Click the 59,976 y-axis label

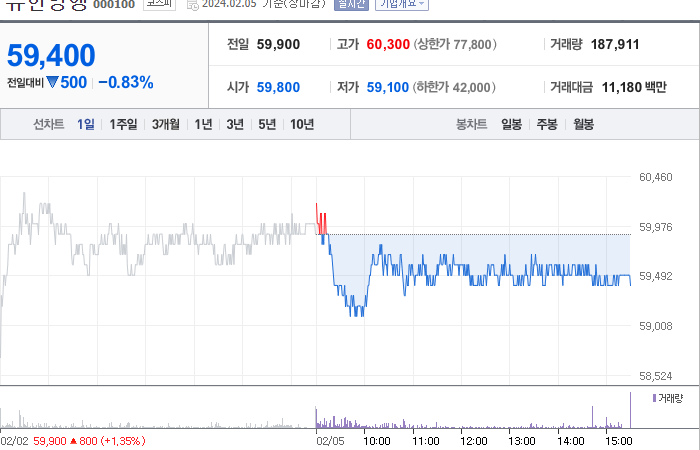pyautogui.click(x=655, y=227)
